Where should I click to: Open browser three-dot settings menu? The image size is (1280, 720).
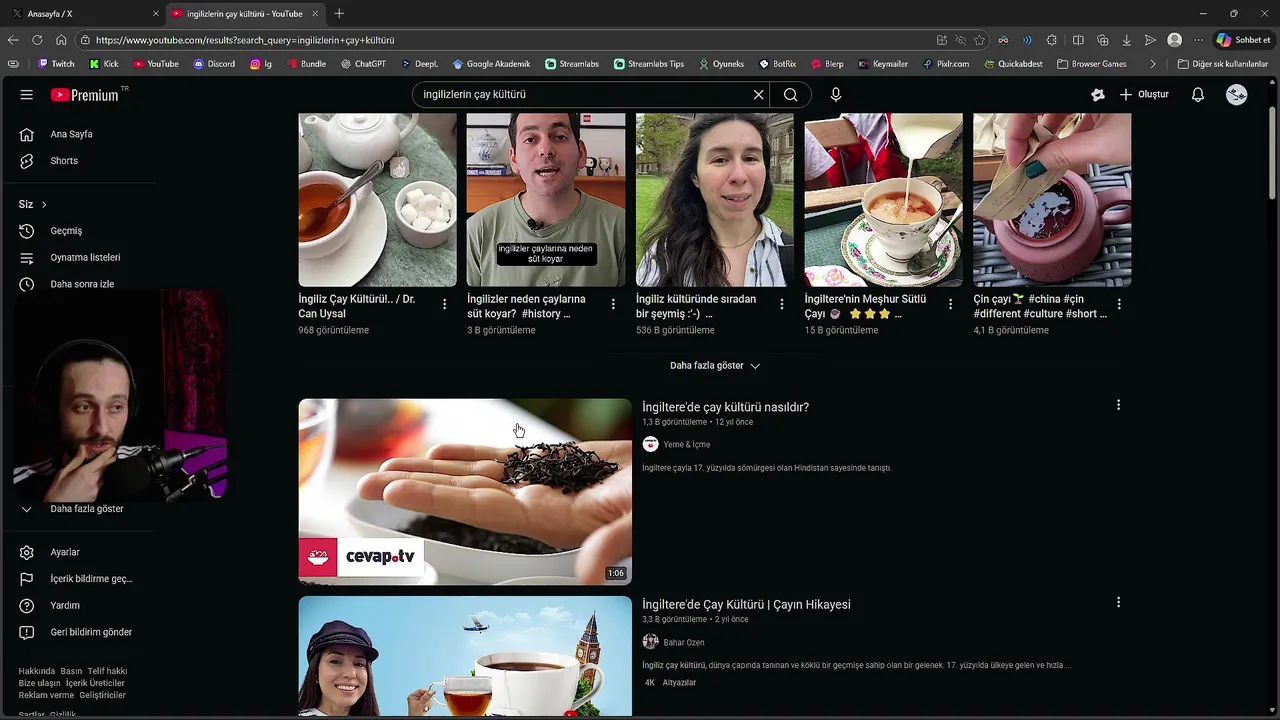[1199, 40]
